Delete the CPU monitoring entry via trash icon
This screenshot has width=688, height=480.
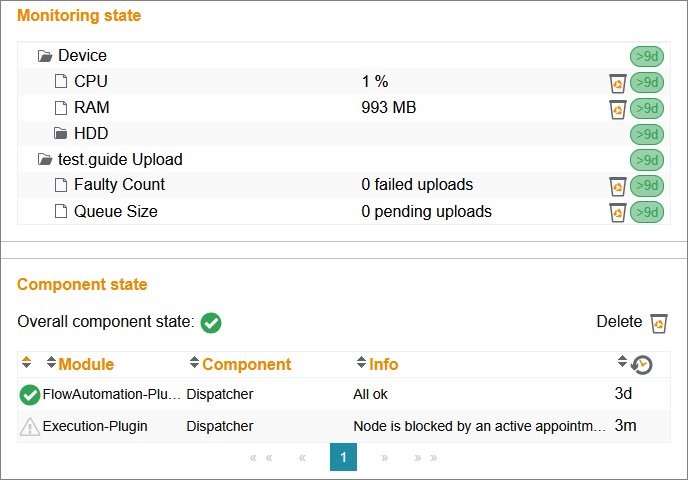point(617,83)
